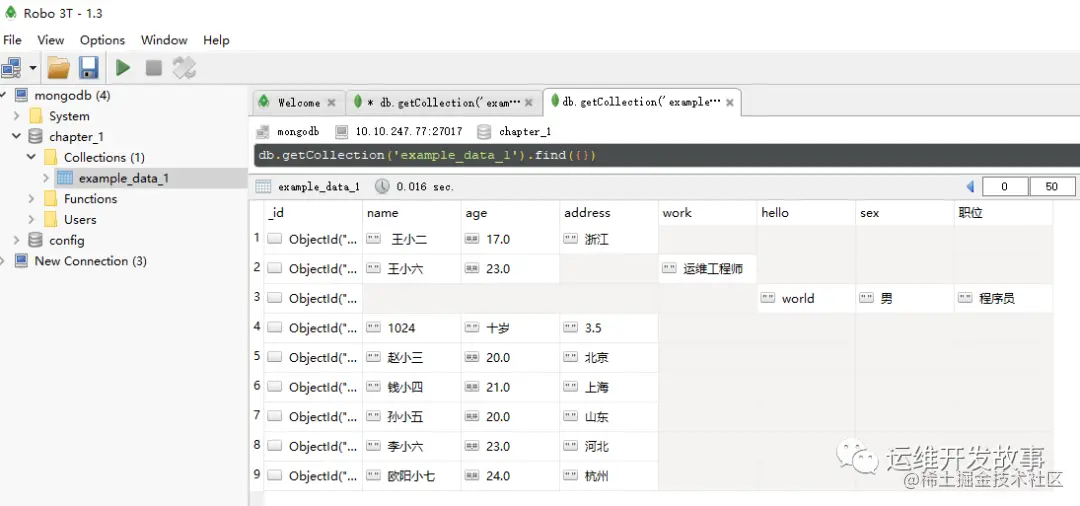This screenshot has height=506, width=1080.
Task: Expand the example_data_1 collection node
Action: 46,178
